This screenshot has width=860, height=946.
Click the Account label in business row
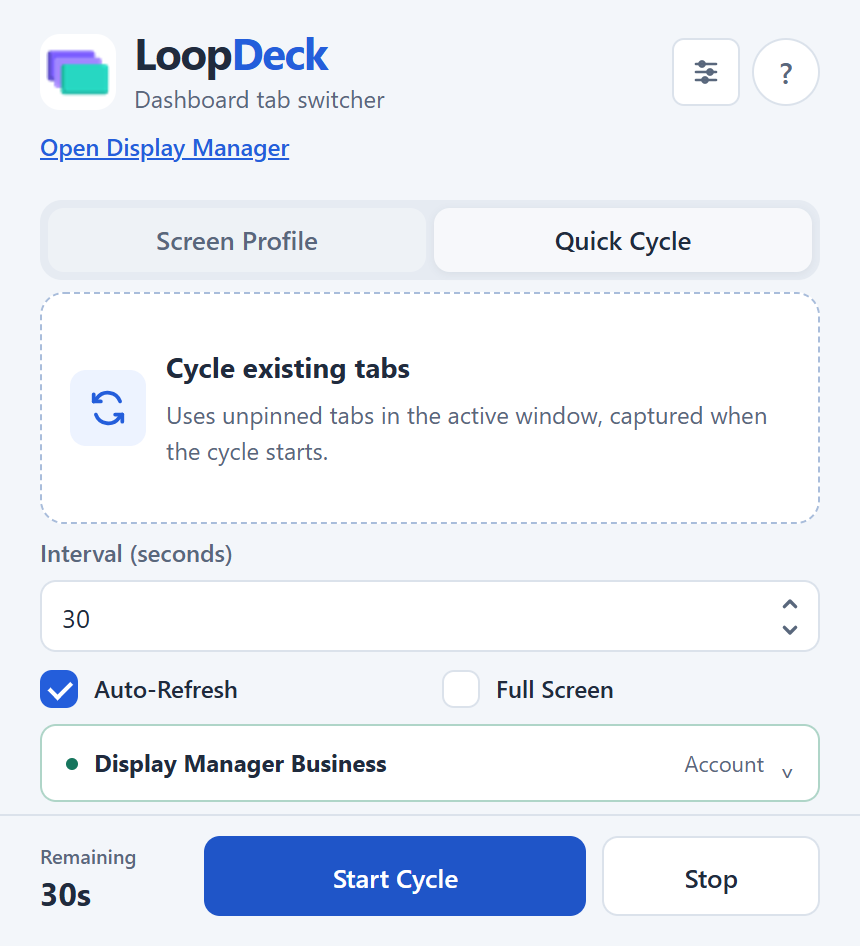click(x=724, y=764)
